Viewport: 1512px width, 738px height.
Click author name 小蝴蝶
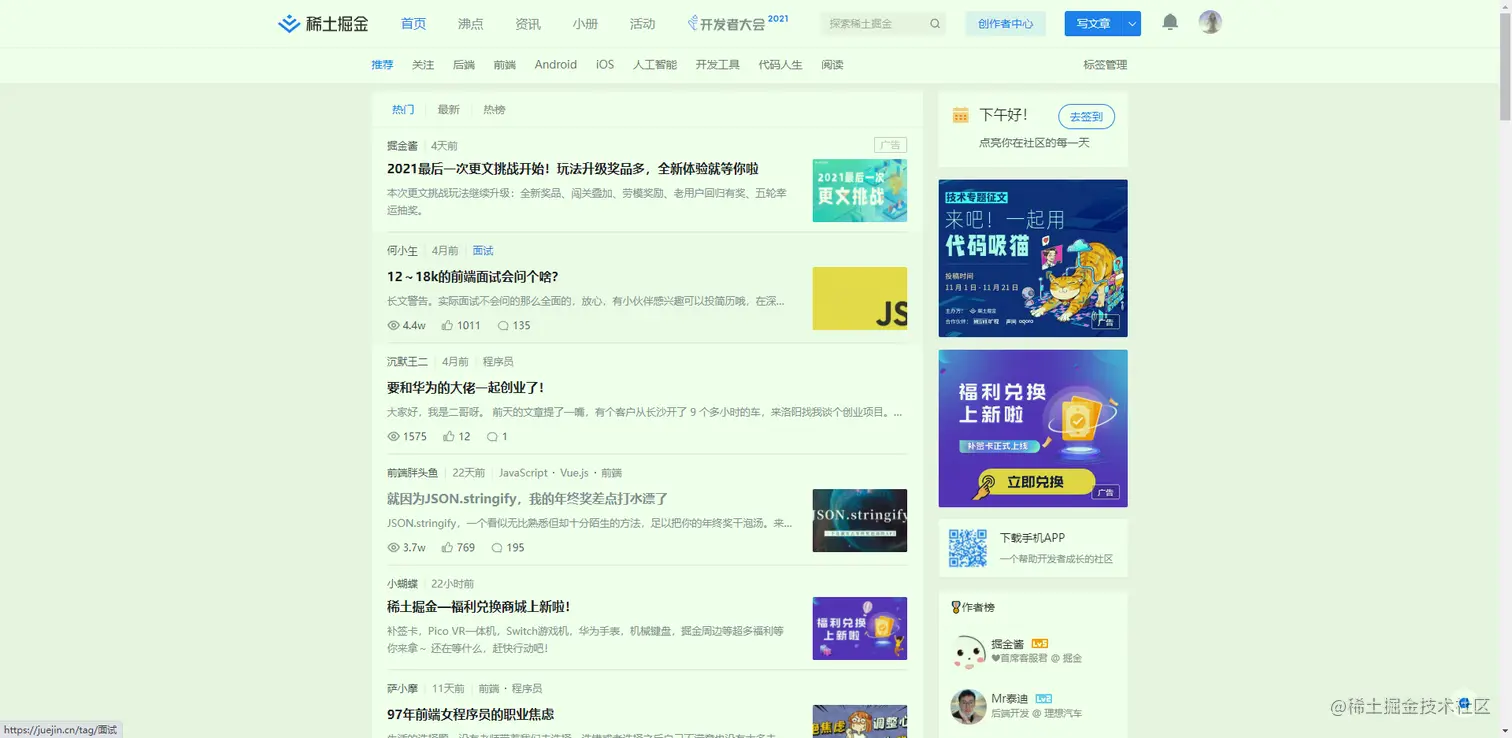(403, 584)
